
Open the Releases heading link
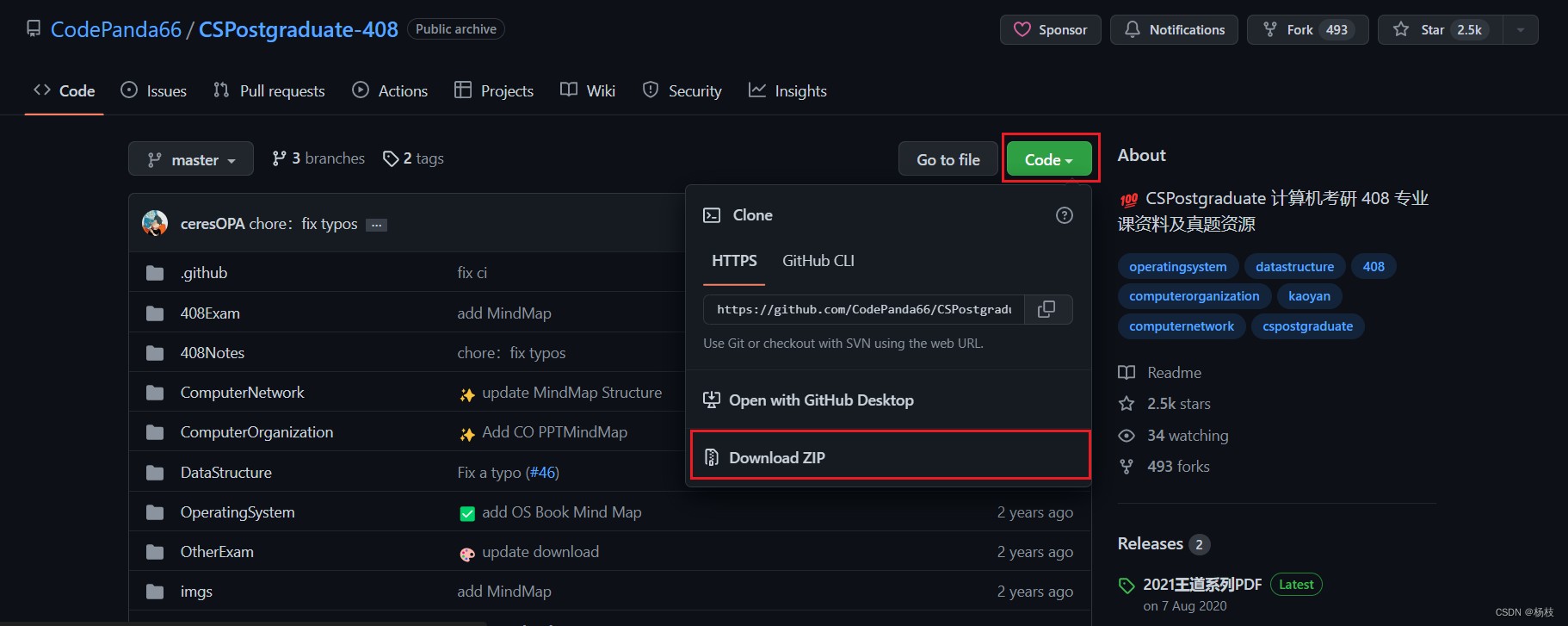(x=1164, y=544)
